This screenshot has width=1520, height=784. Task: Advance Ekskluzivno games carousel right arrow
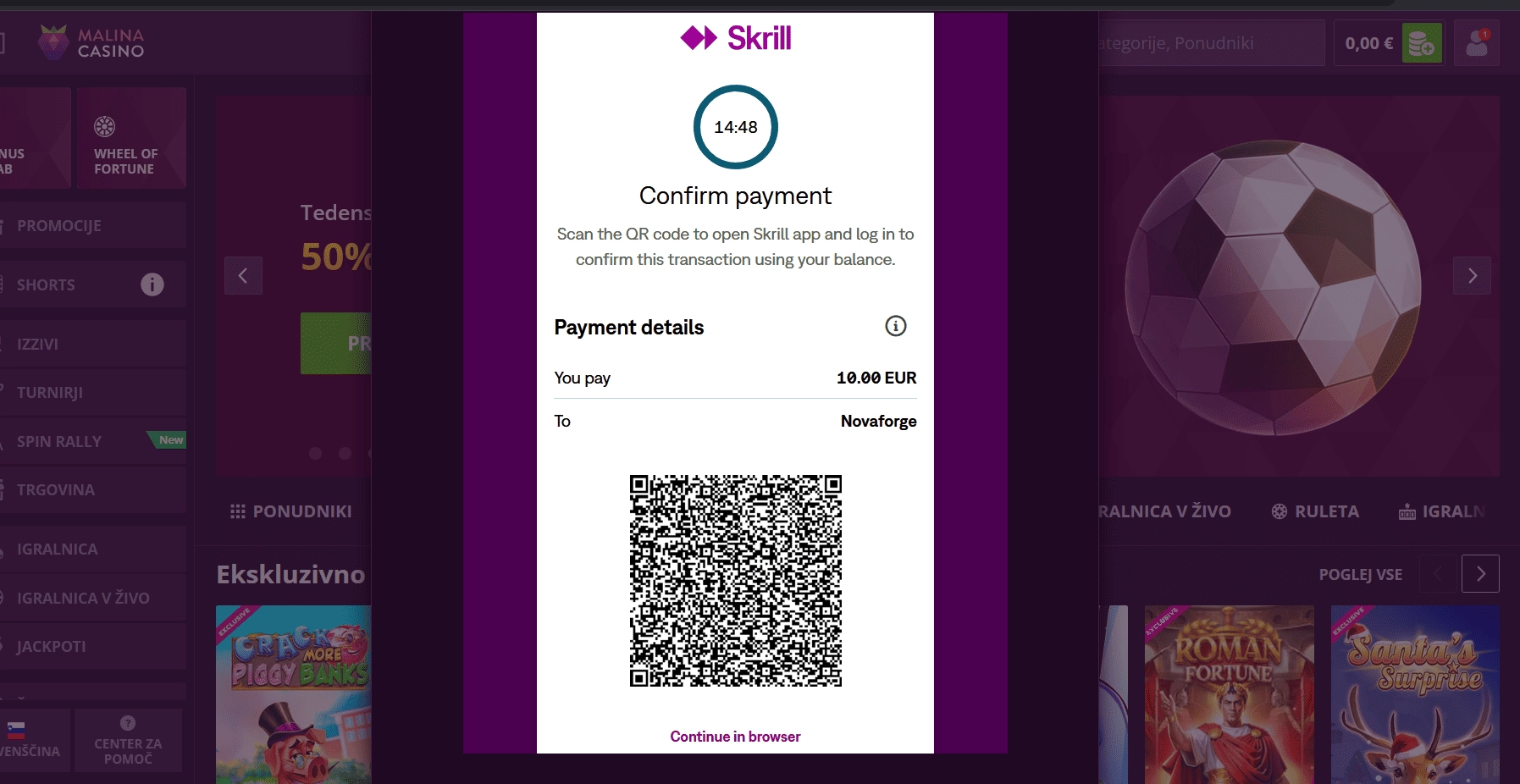[1480, 574]
